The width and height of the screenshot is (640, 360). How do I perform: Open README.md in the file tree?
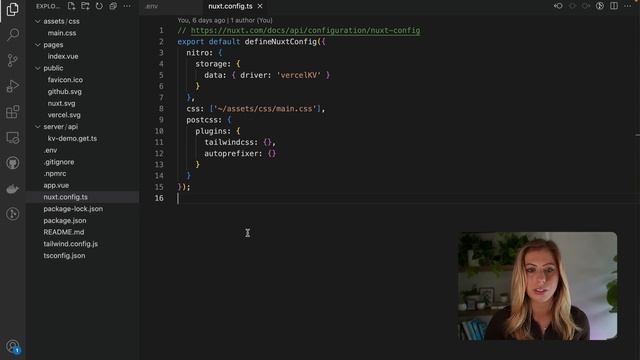64,232
